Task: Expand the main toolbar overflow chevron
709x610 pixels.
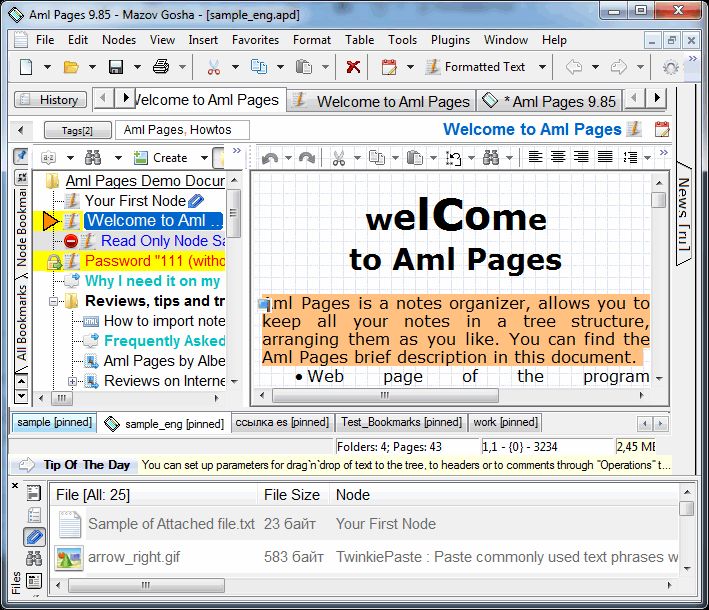Action: click(693, 59)
